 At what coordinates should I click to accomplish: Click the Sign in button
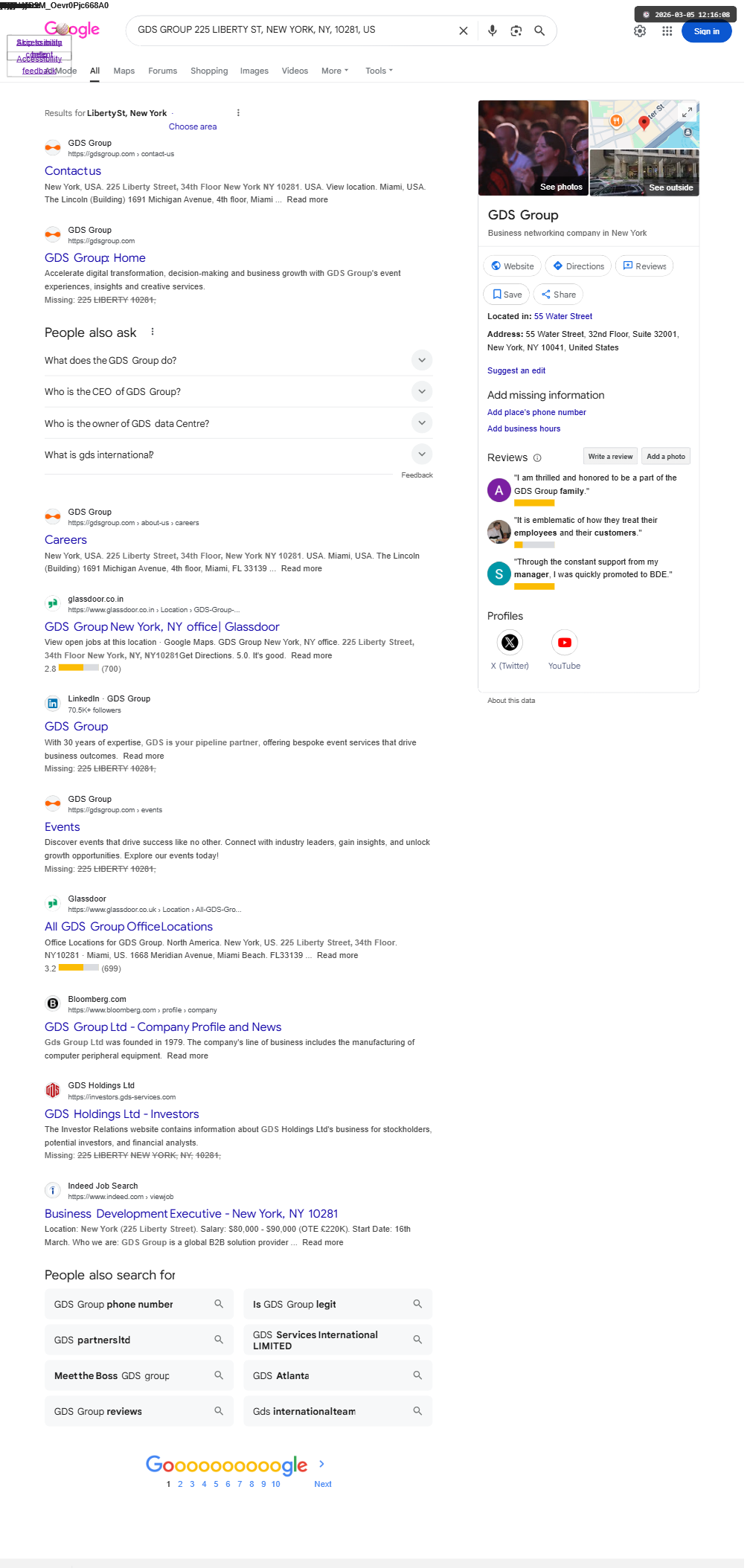pos(706,31)
